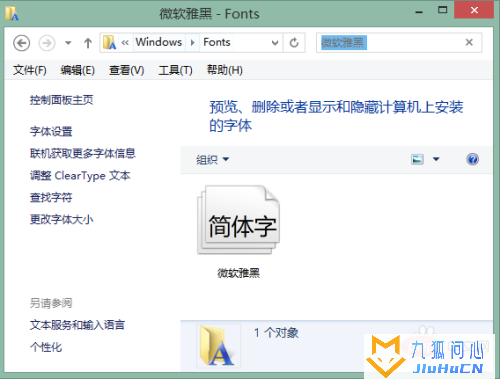Minimize the Fonts window
500x379 pixels.
(419, 11)
